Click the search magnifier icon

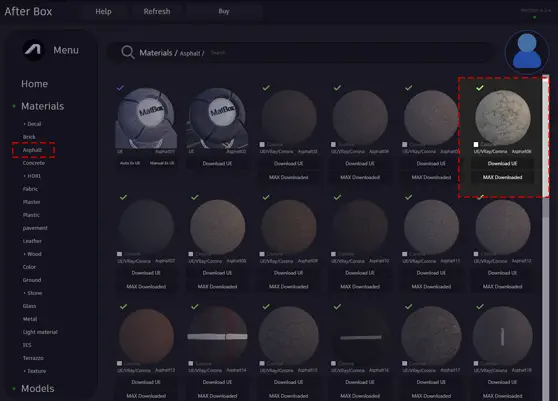128,52
